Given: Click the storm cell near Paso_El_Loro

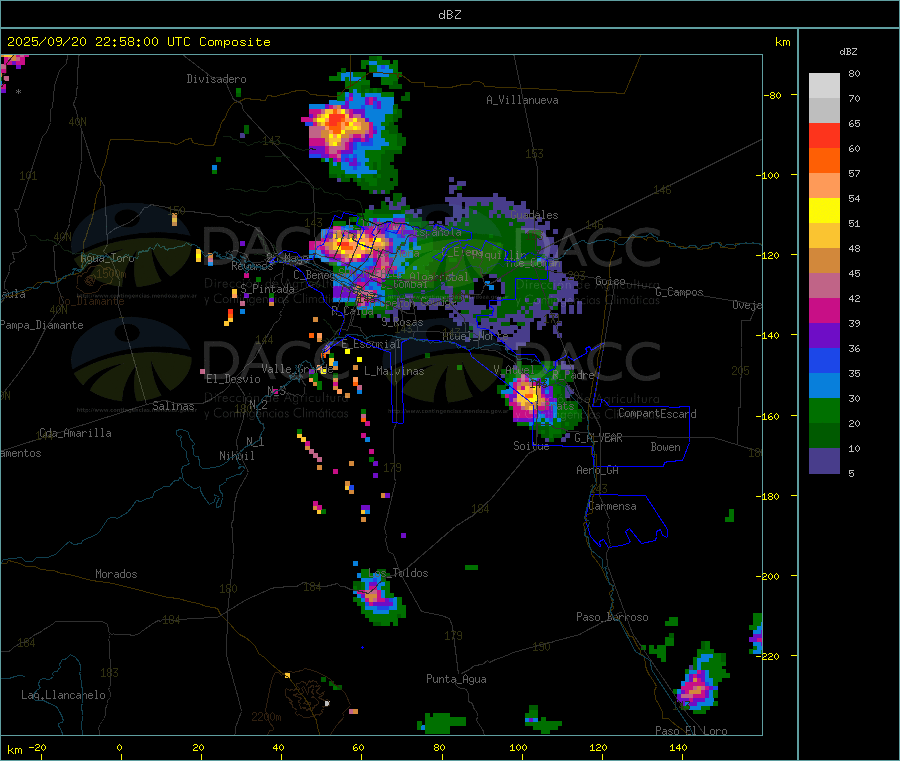Looking at the screenshot, I should (697, 689).
